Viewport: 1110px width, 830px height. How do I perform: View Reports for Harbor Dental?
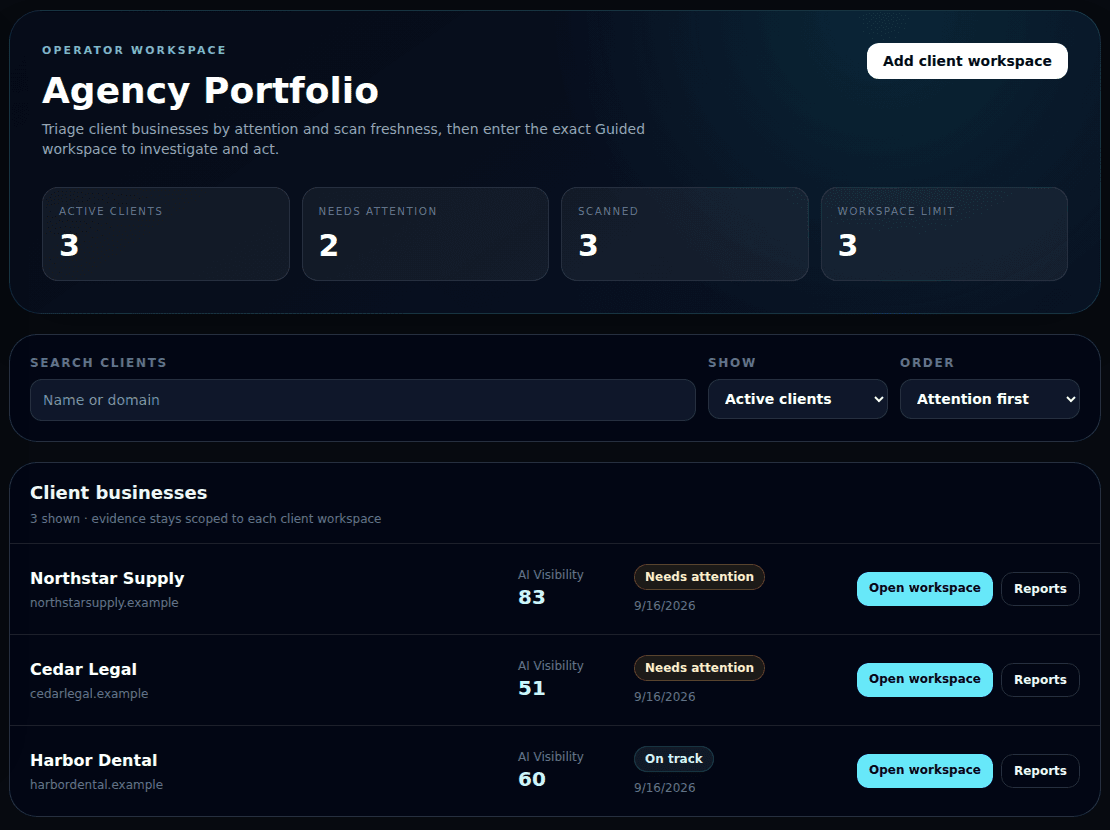pos(1040,771)
